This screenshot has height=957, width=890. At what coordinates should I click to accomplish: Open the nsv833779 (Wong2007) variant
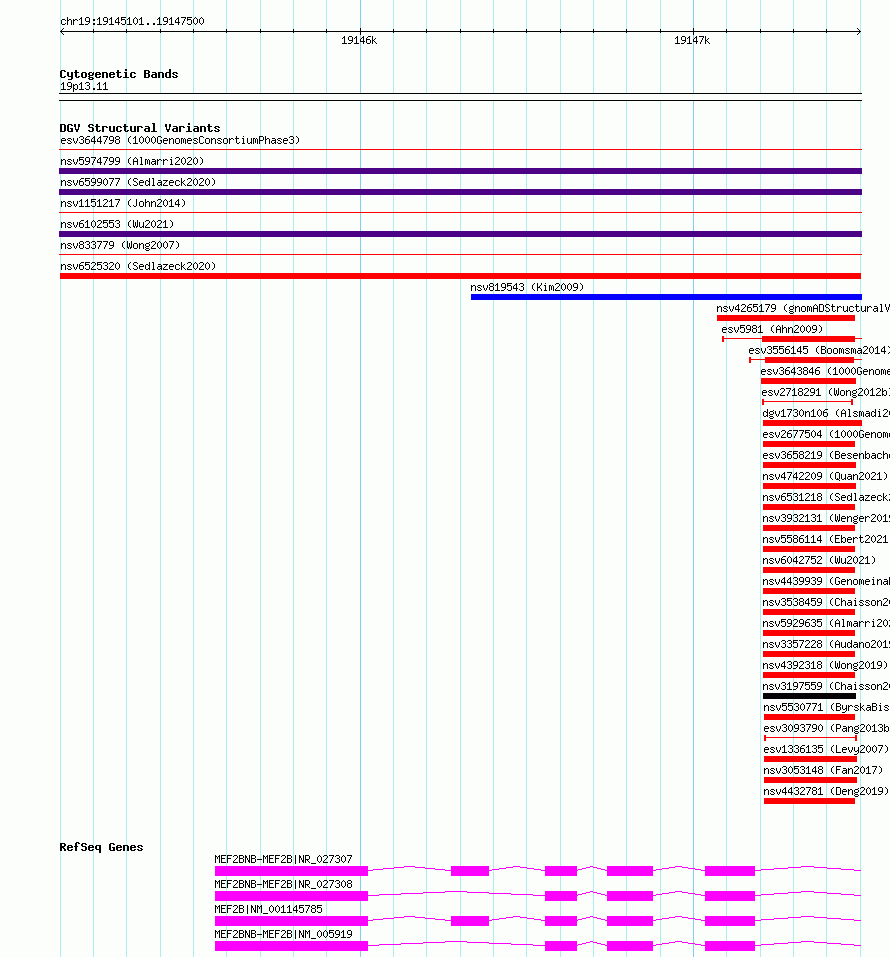point(120,245)
